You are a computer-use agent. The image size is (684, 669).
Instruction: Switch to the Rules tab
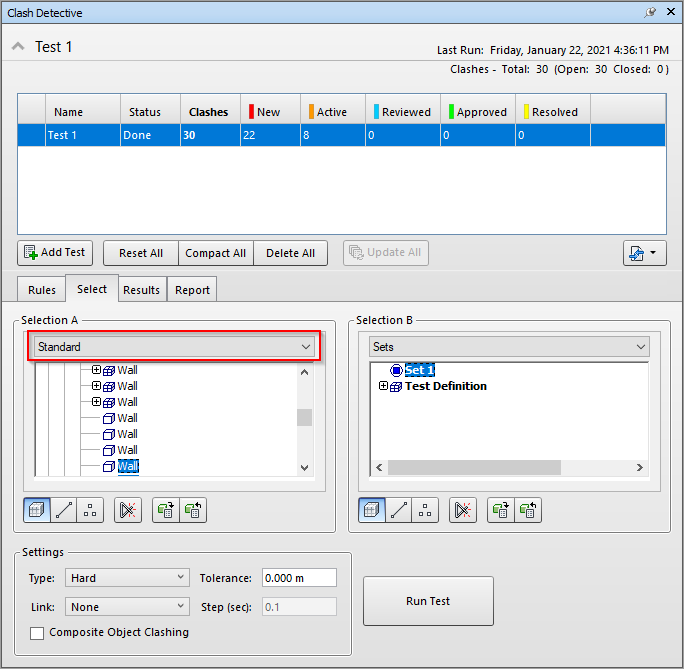point(42,290)
